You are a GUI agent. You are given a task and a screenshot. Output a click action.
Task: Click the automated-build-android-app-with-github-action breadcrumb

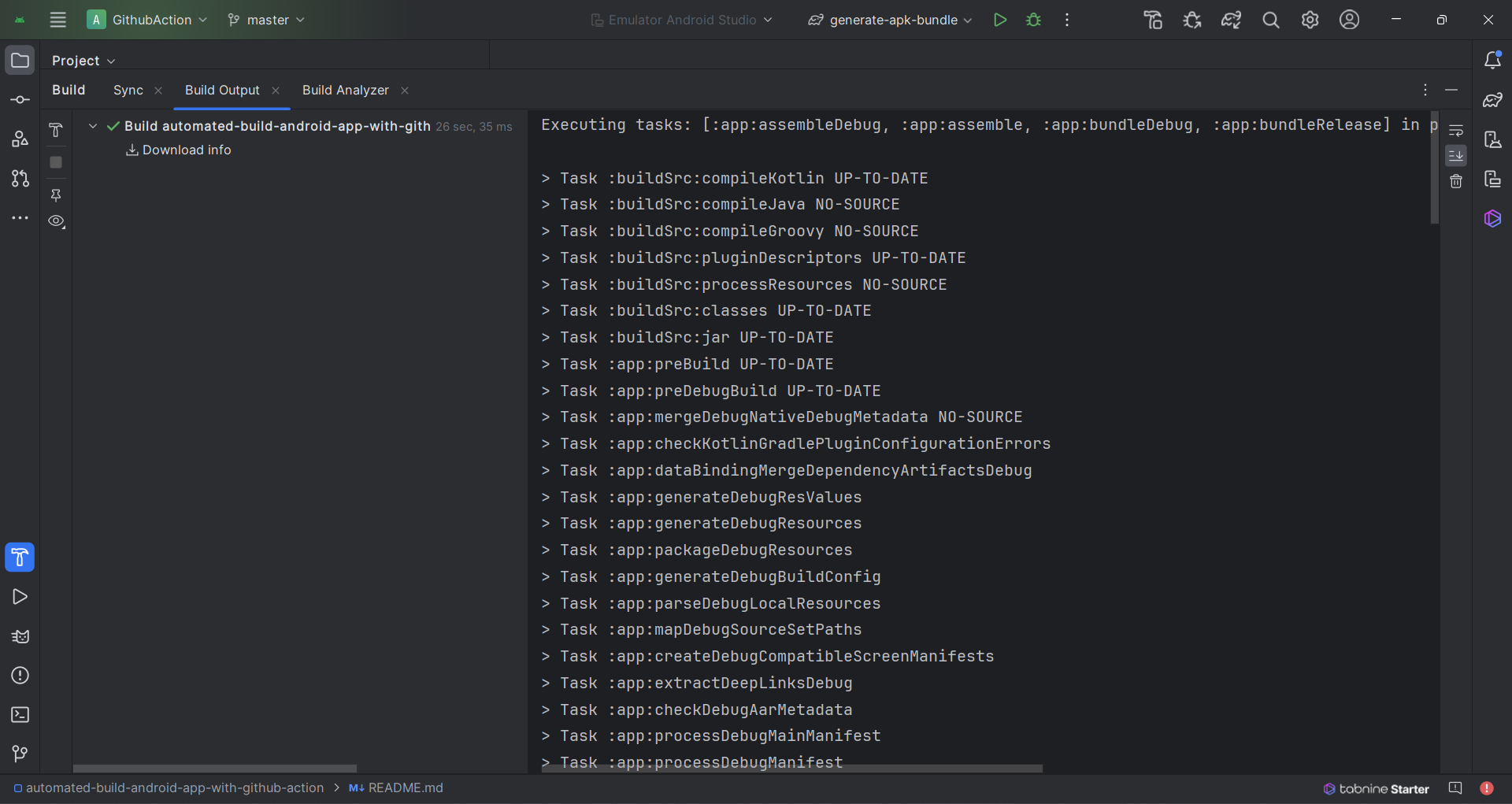coord(169,787)
